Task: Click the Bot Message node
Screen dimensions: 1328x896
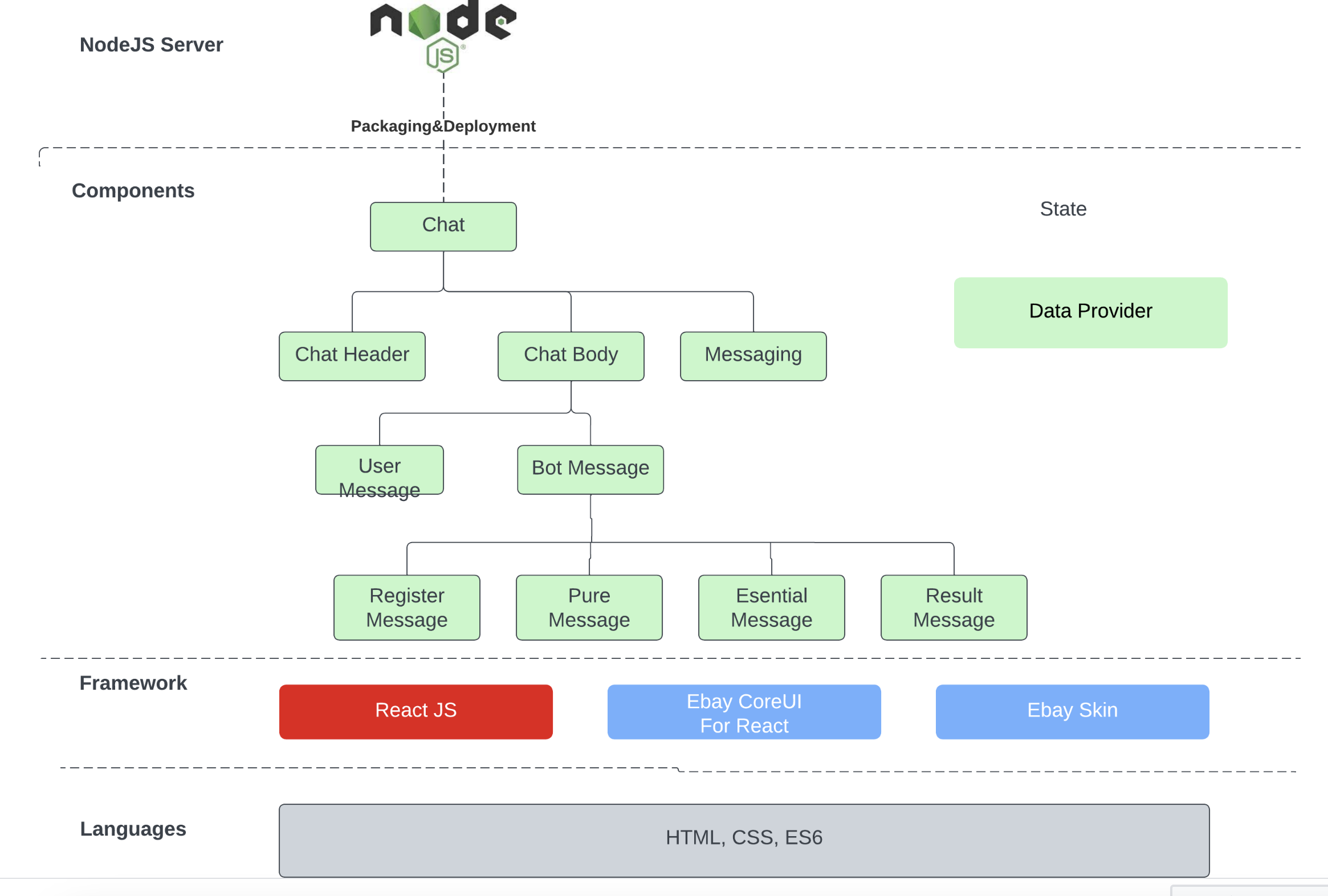Action: click(x=590, y=470)
